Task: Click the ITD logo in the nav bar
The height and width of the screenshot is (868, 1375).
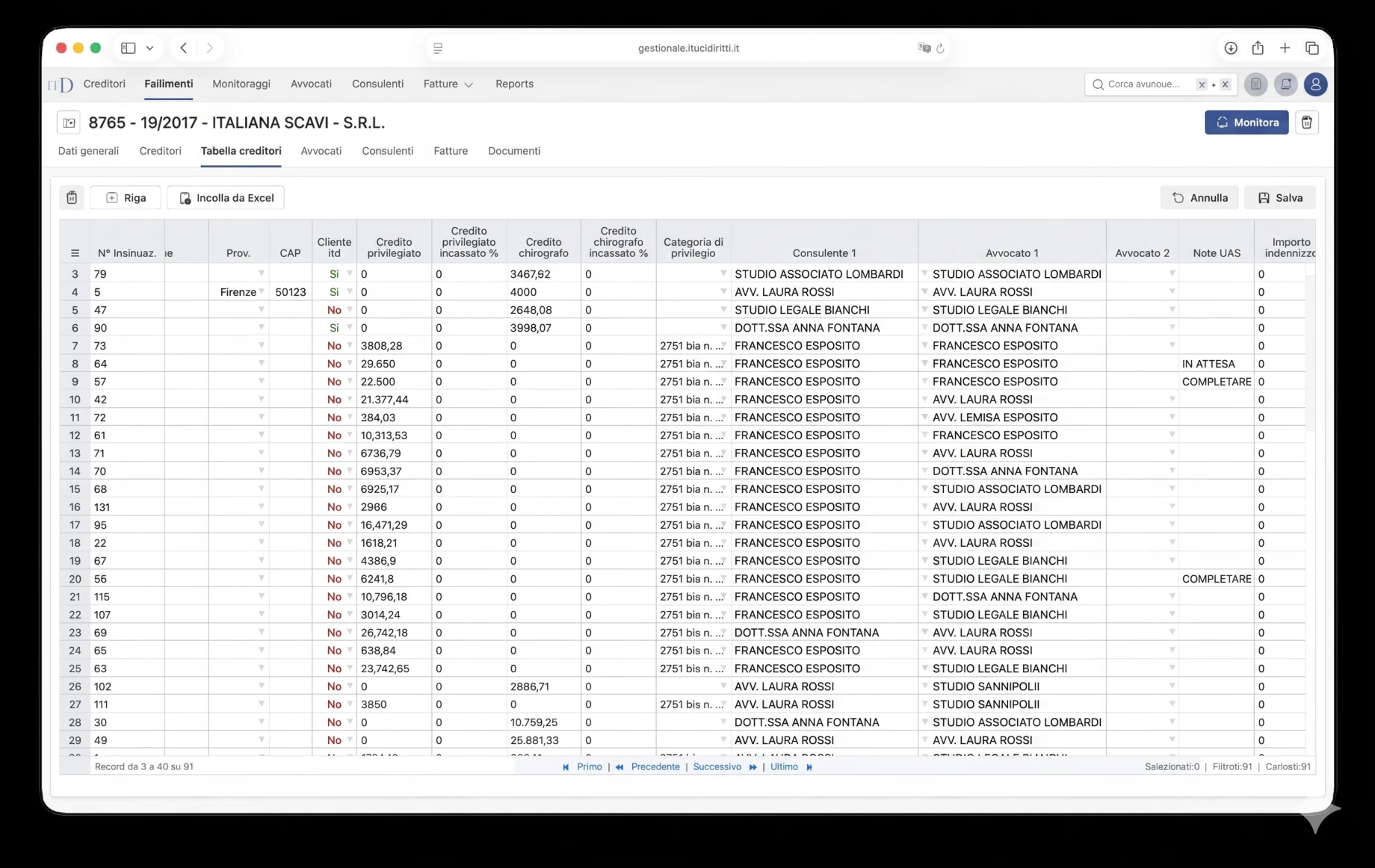Action: (61, 84)
